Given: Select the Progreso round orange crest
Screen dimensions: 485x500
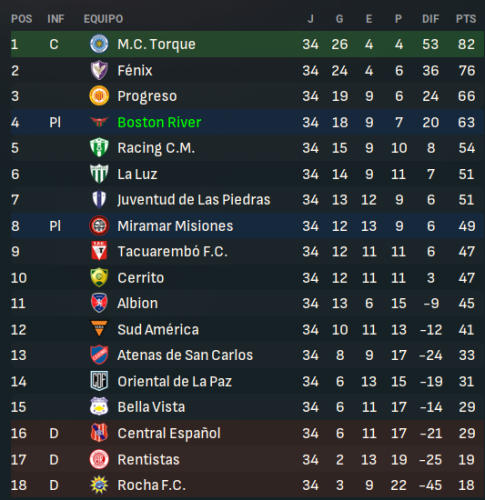Looking at the screenshot, I should (x=99, y=96).
